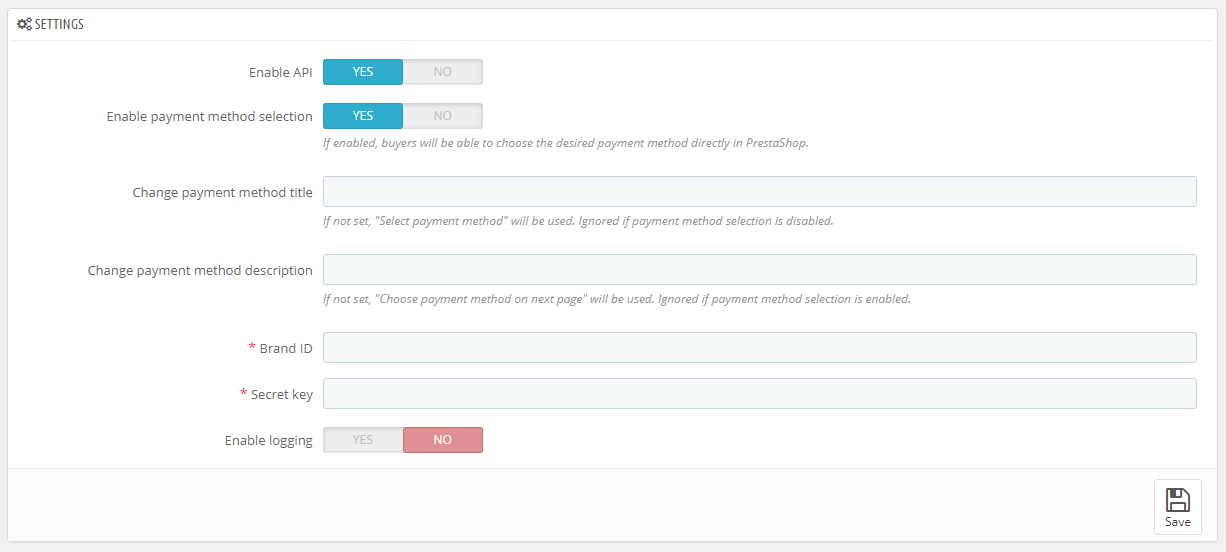The width and height of the screenshot is (1226, 552).
Task: Click the floppy disk Save icon
Action: [1178, 500]
